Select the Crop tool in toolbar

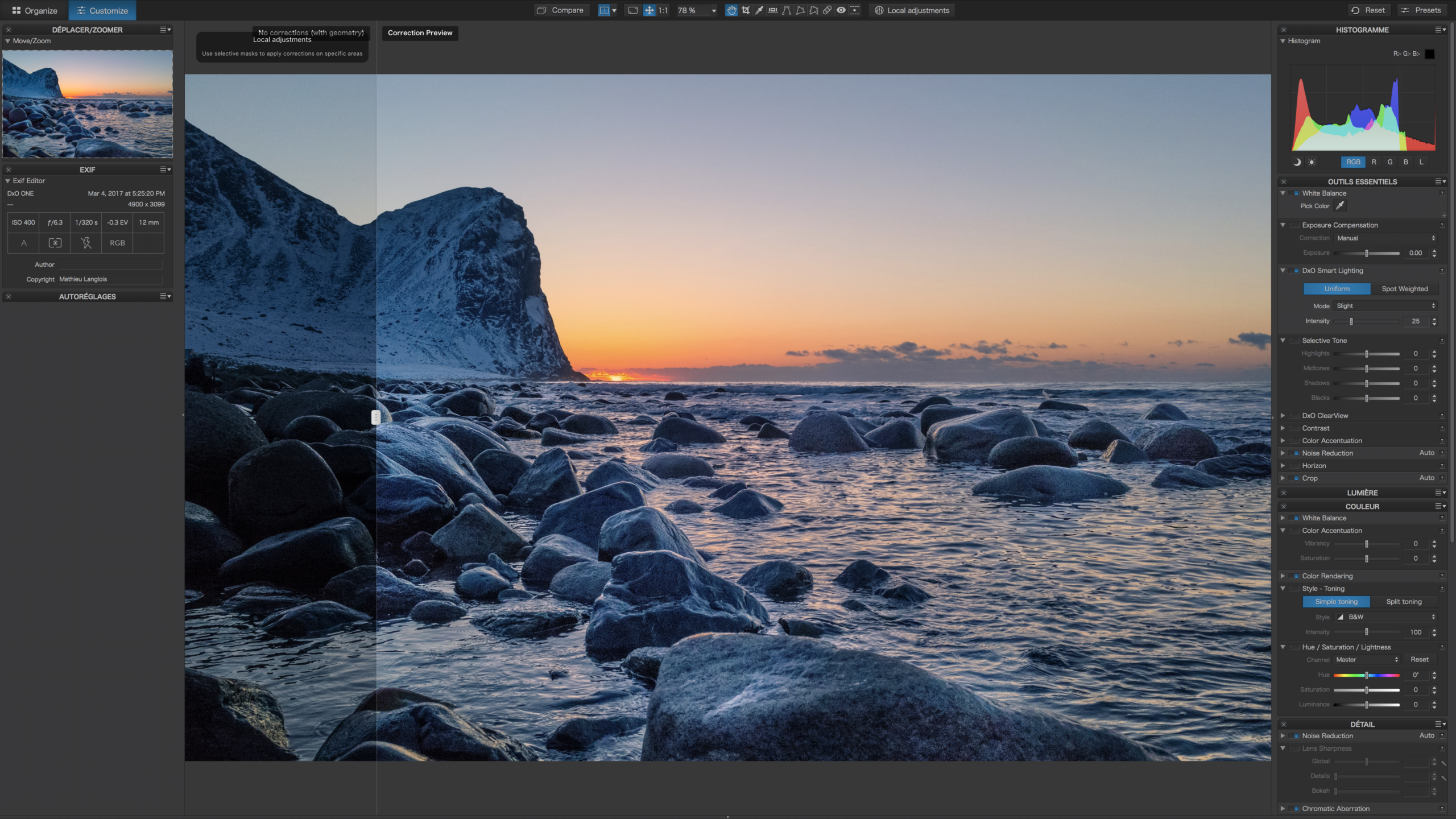click(x=745, y=10)
